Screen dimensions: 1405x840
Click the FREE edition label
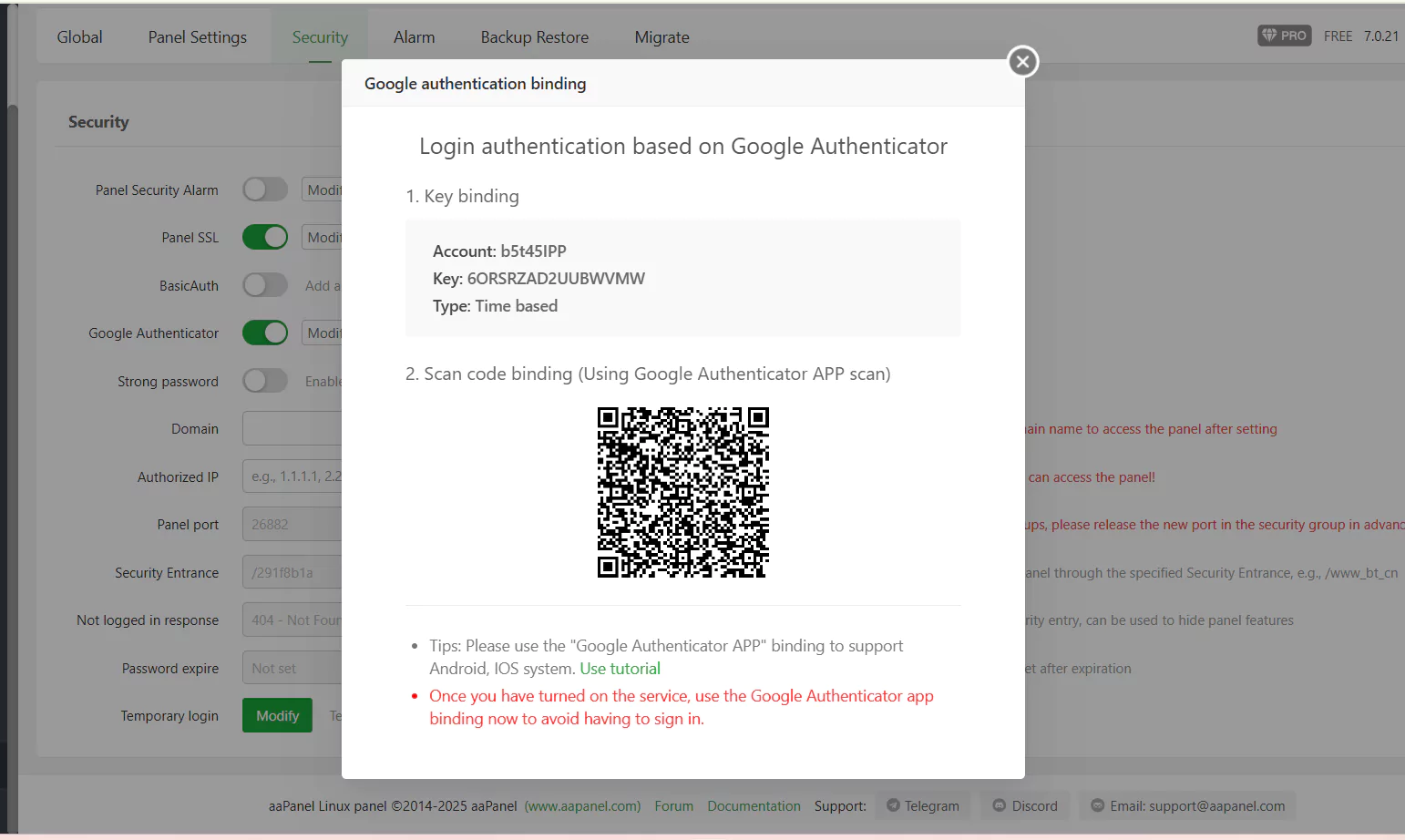[x=1338, y=36]
